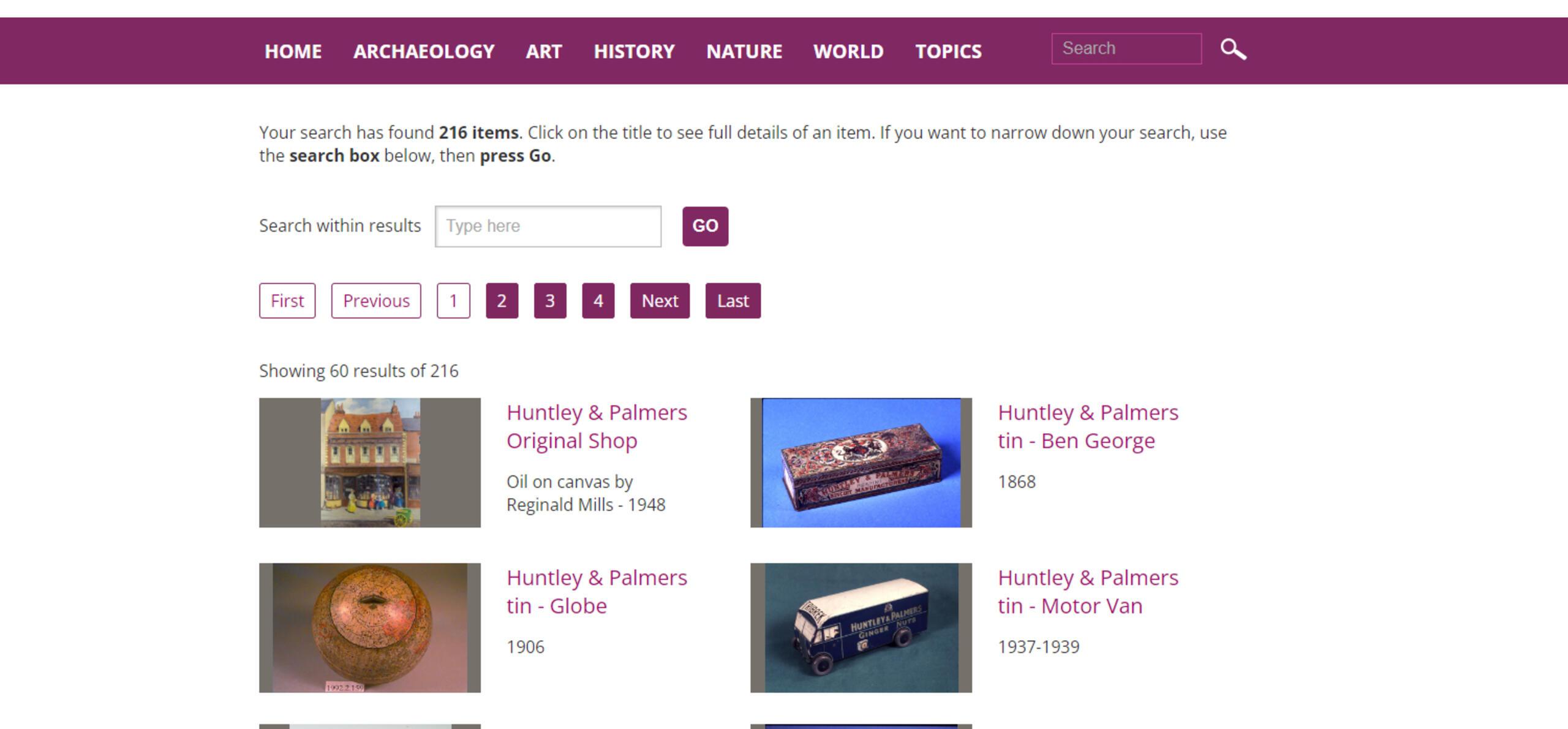The width and height of the screenshot is (1568, 729).
Task: Jump to results page 2
Action: (502, 301)
